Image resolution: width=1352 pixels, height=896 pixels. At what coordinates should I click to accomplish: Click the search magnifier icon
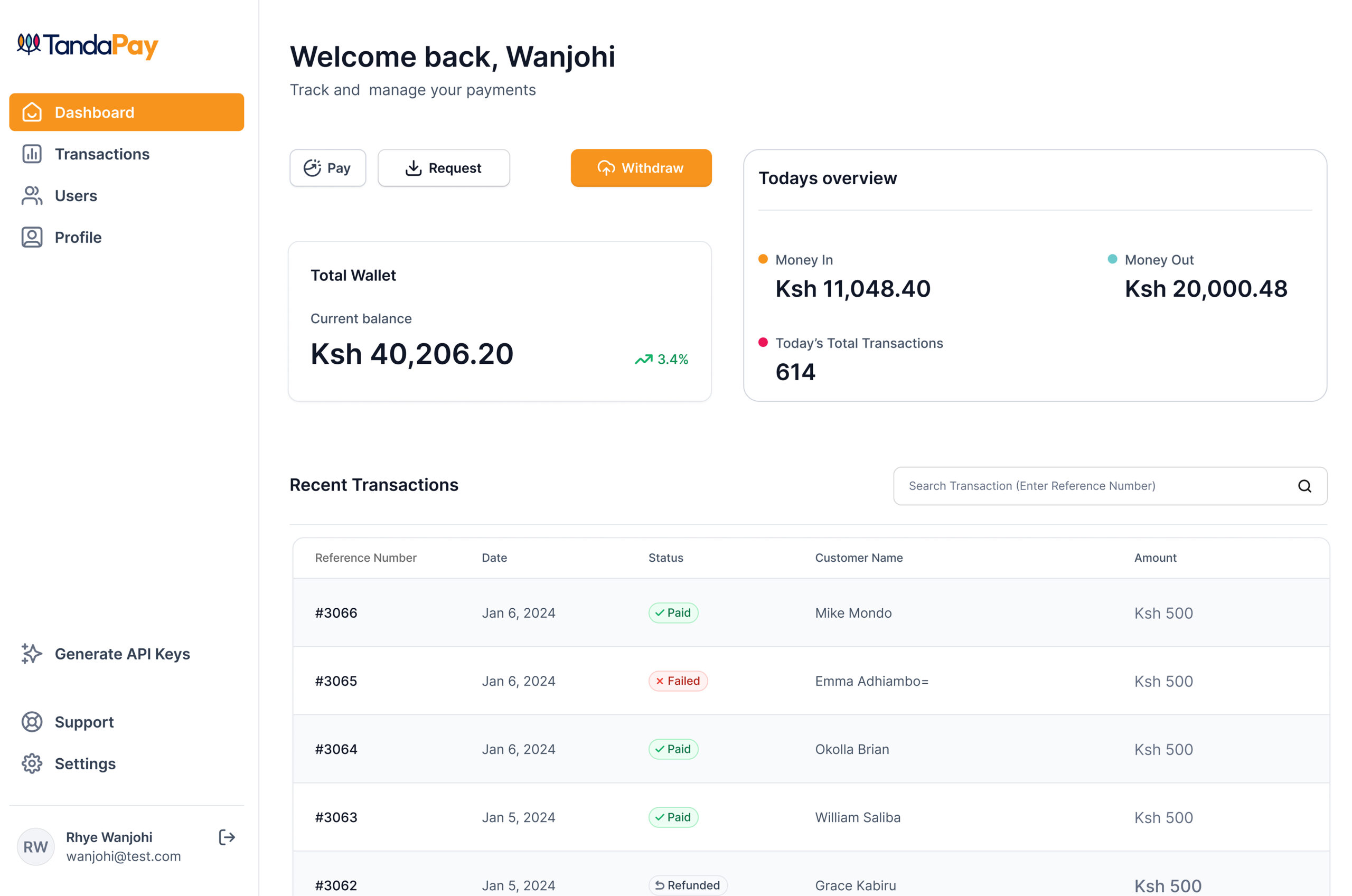pos(1304,486)
